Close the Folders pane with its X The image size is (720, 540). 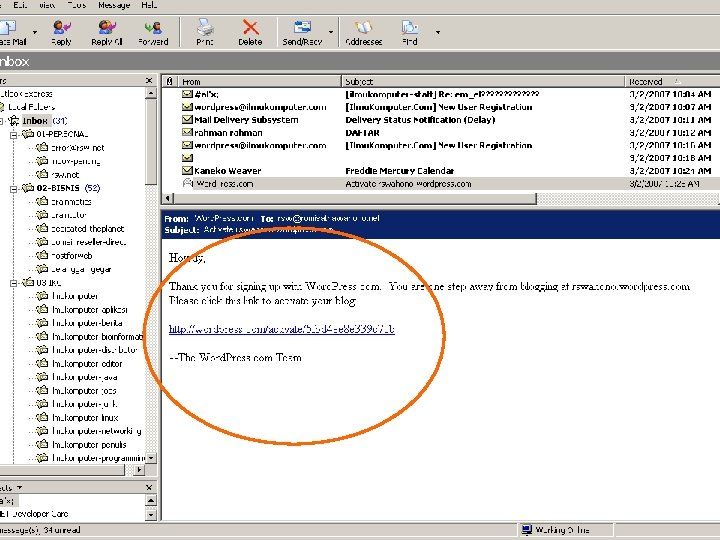[x=149, y=81]
